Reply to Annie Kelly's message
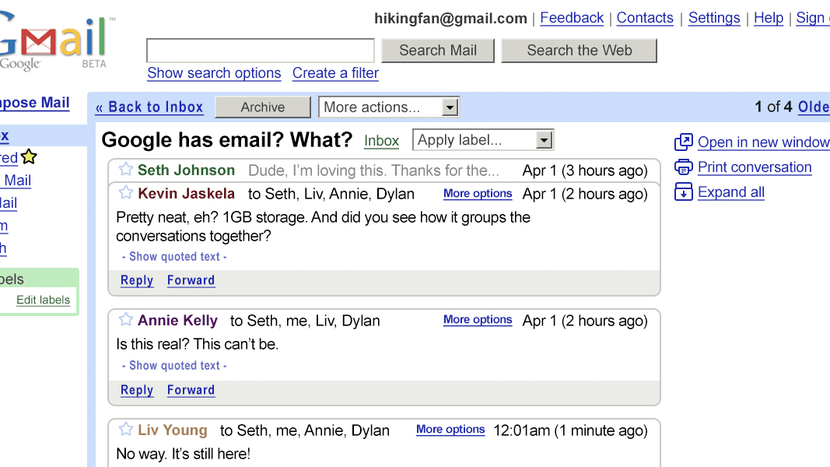 137,390
